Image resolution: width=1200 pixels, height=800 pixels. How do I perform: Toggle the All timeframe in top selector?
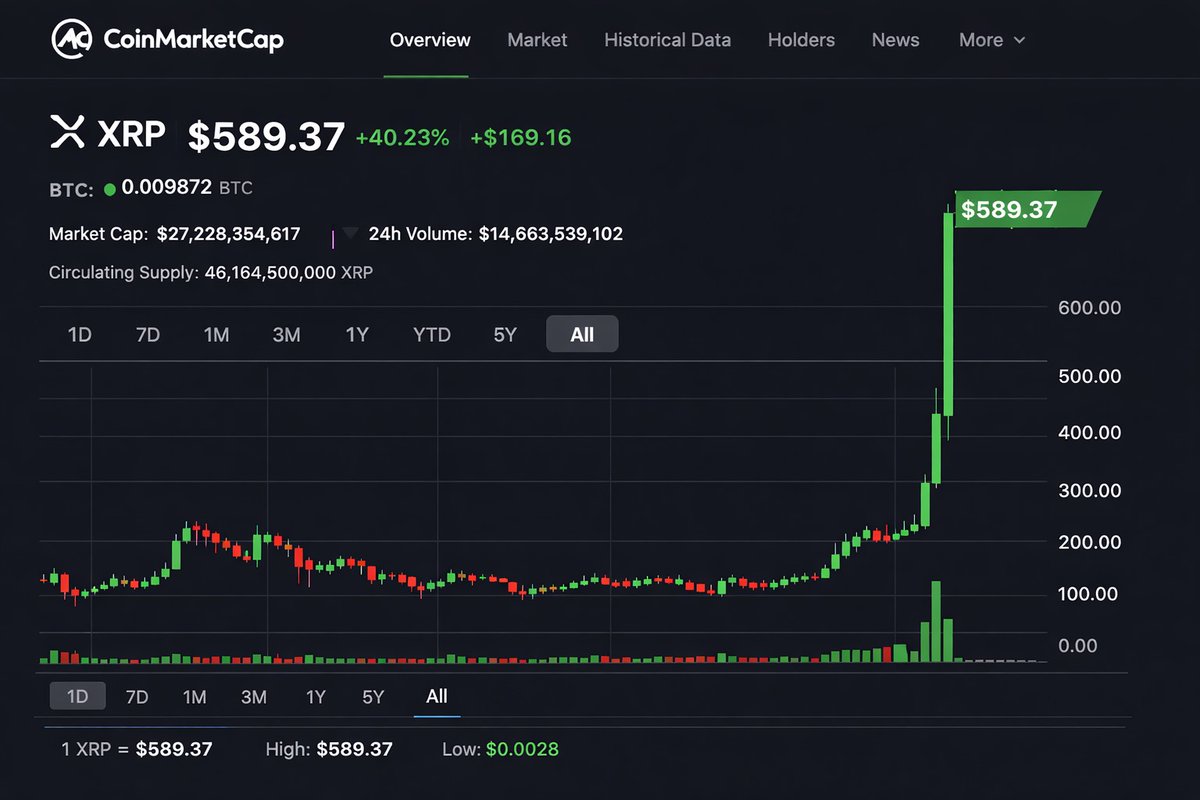point(582,334)
